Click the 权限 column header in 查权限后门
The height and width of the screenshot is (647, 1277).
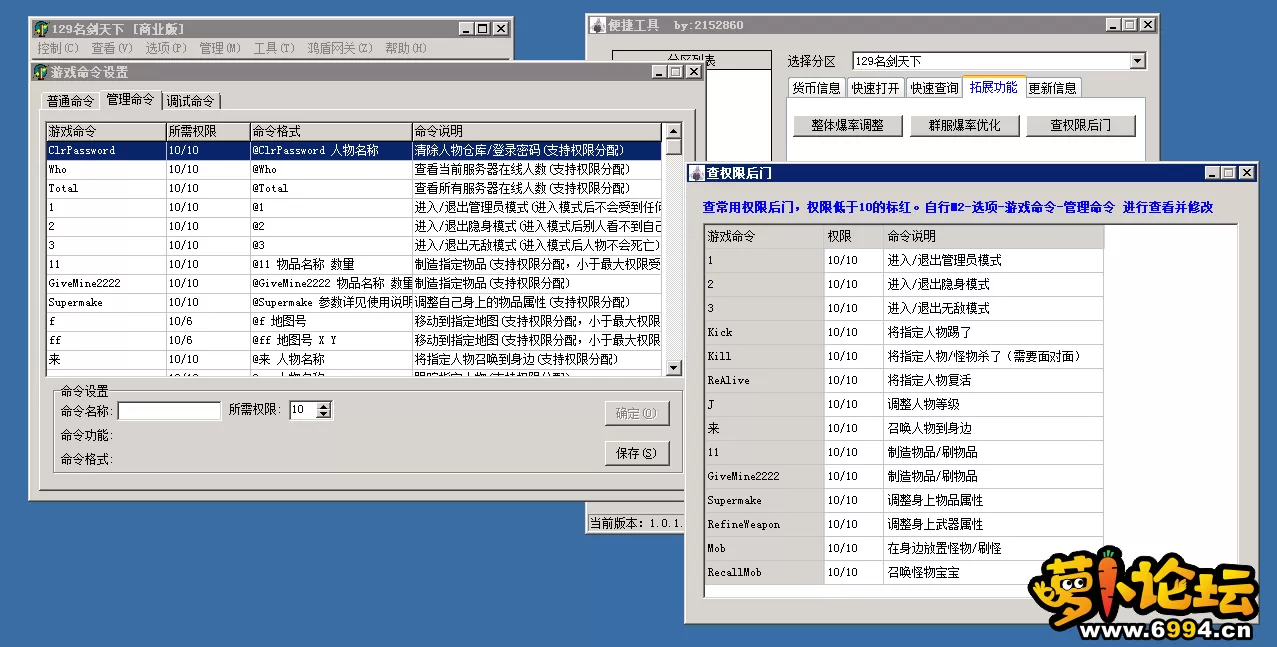(854, 236)
